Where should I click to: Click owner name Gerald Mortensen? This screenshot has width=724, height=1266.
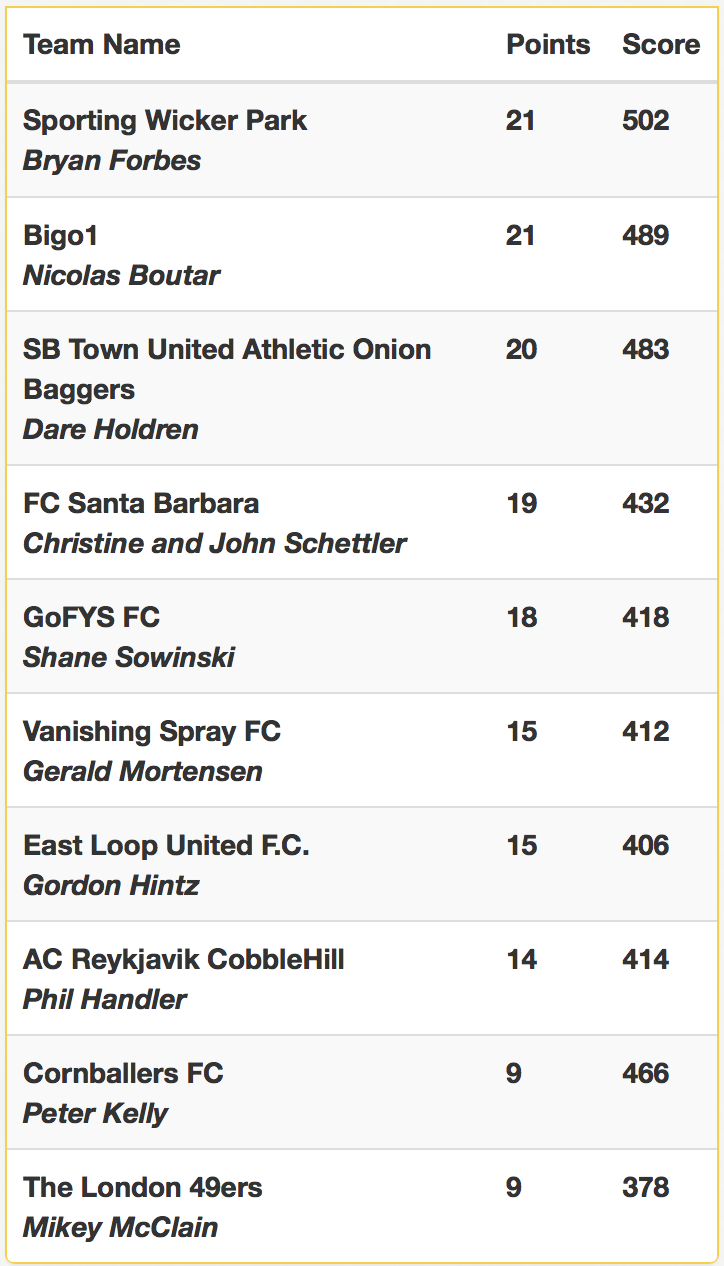[143, 771]
